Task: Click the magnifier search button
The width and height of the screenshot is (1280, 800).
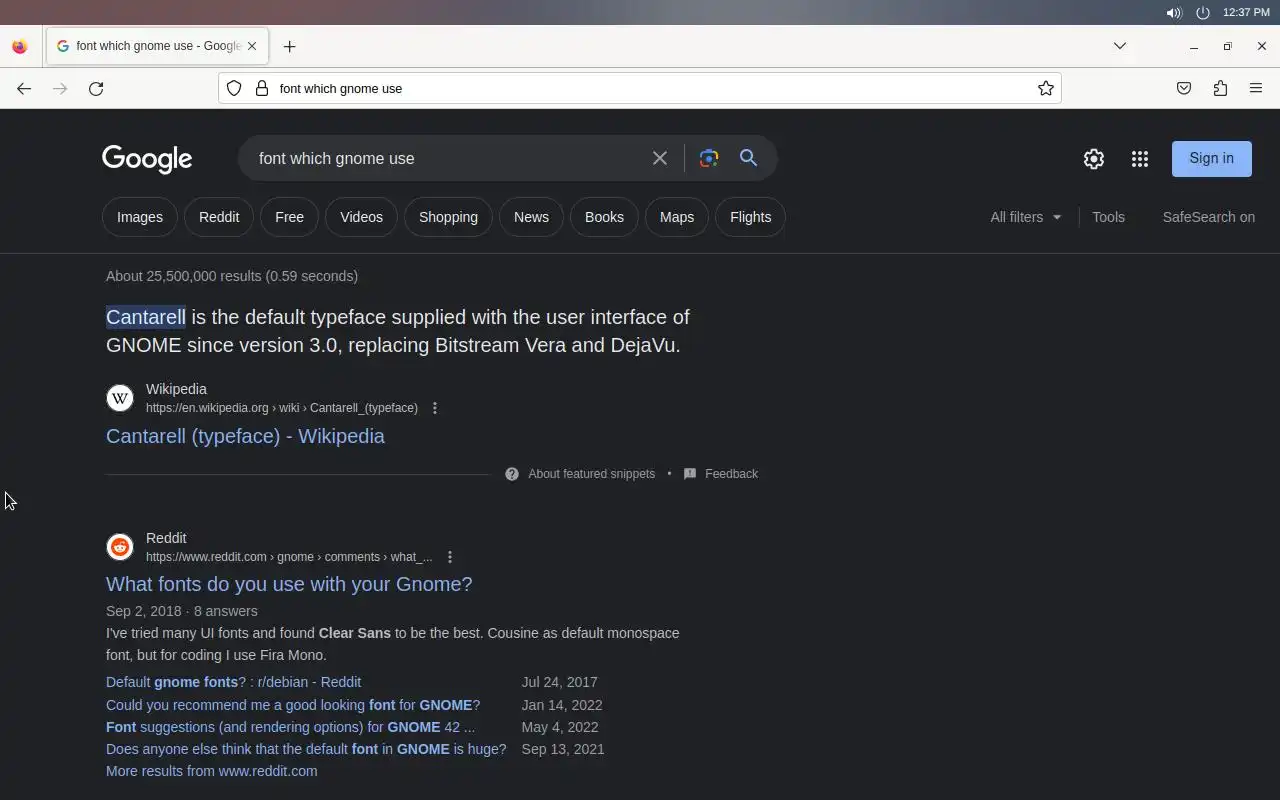Action: click(748, 158)
